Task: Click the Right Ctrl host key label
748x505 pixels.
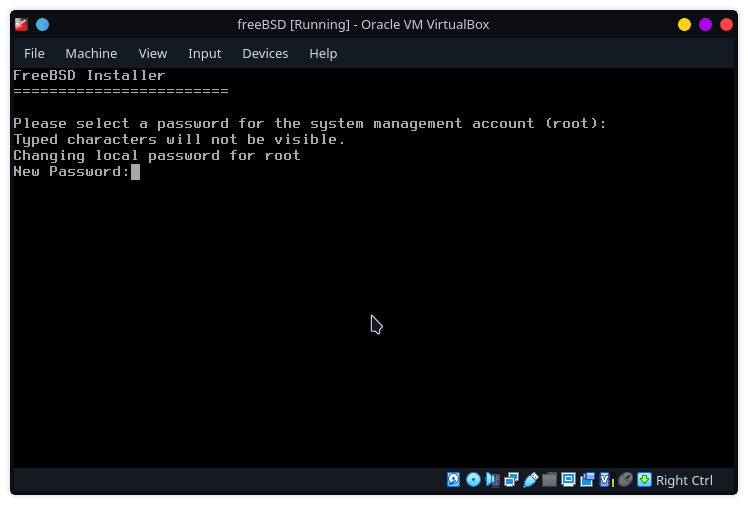Action: [x=684, y=480]
